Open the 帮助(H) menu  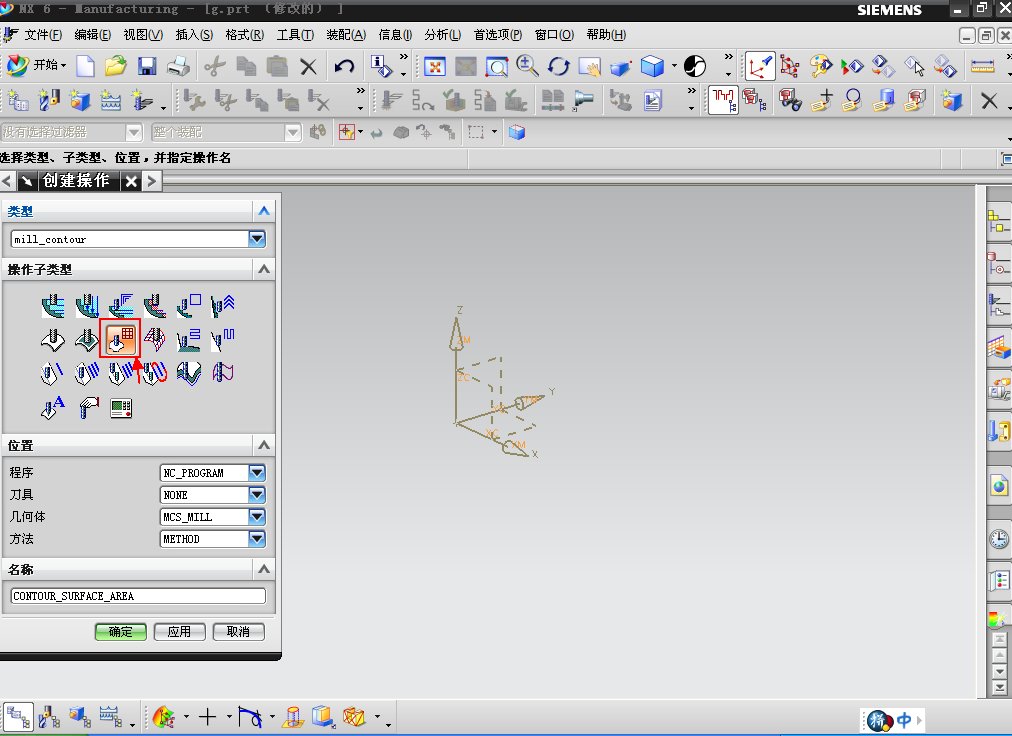pyautogui.click(x=605, y=35)
